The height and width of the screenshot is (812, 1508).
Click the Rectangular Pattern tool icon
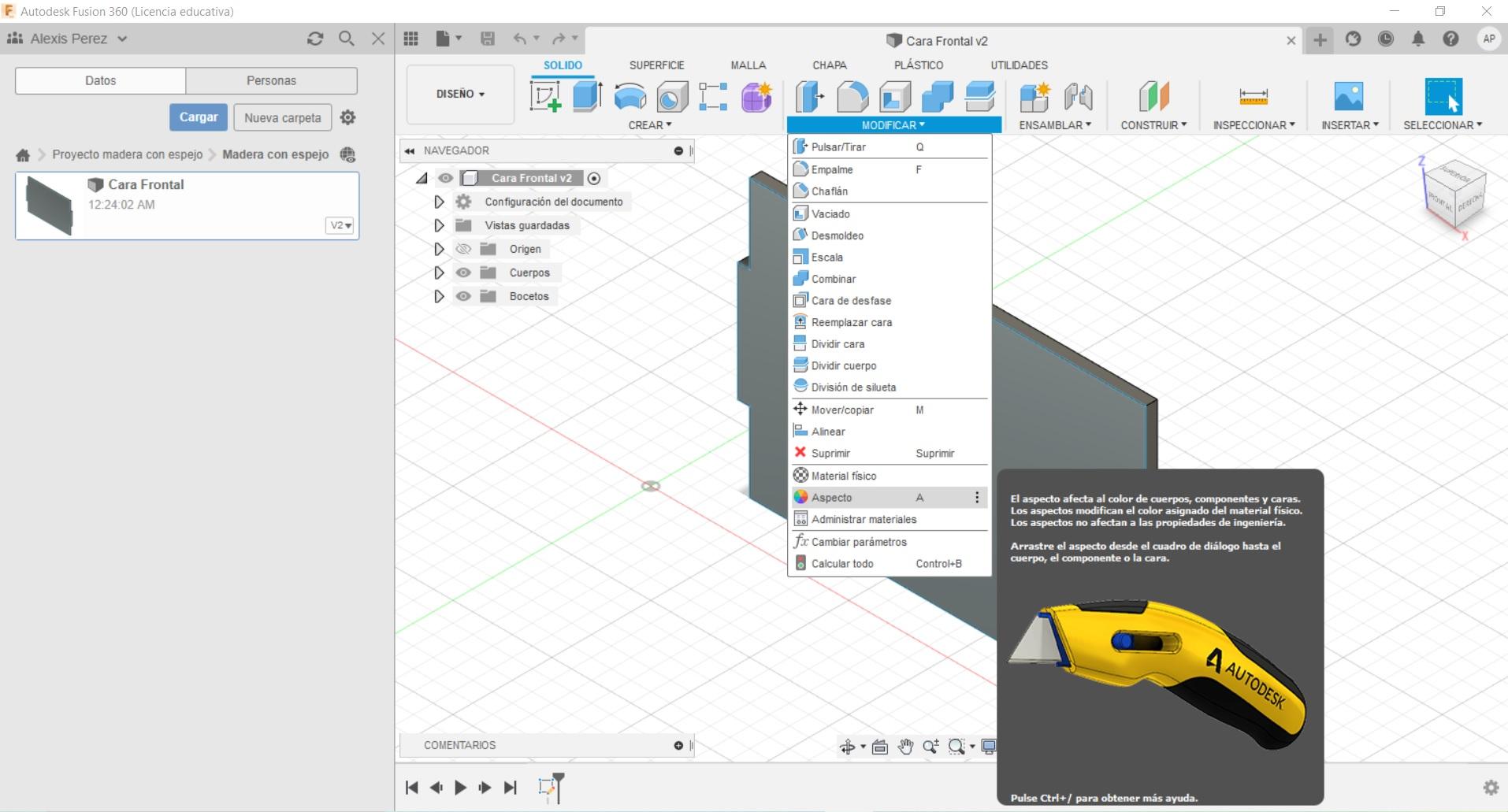pos(713,97)
